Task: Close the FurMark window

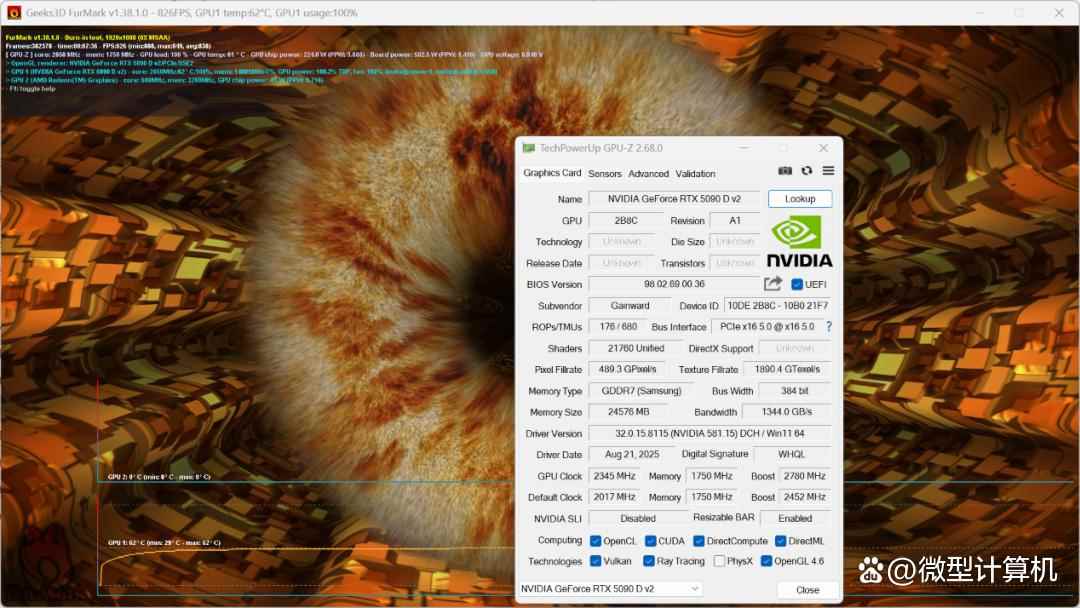Action: [x=1059, y=13]
